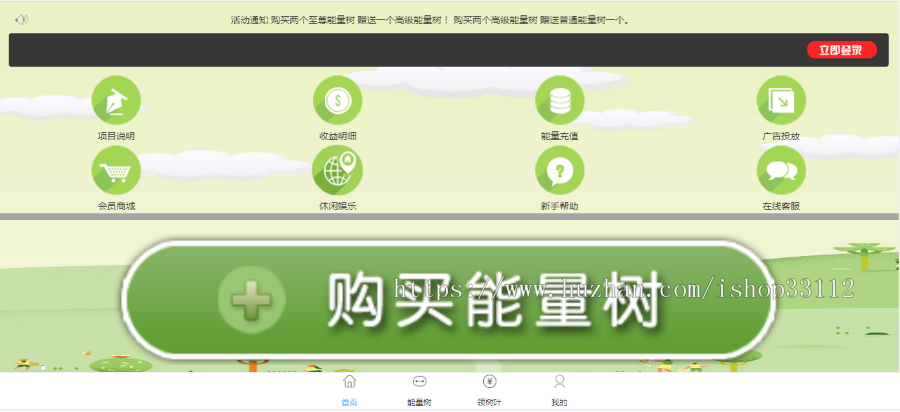
Task: Open the 会员商城 shopping cart icon
Action: 116,170
